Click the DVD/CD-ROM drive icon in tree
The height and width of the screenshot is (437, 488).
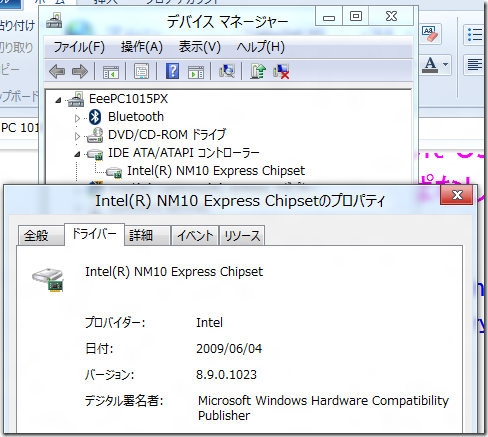(x=95, y=135)
